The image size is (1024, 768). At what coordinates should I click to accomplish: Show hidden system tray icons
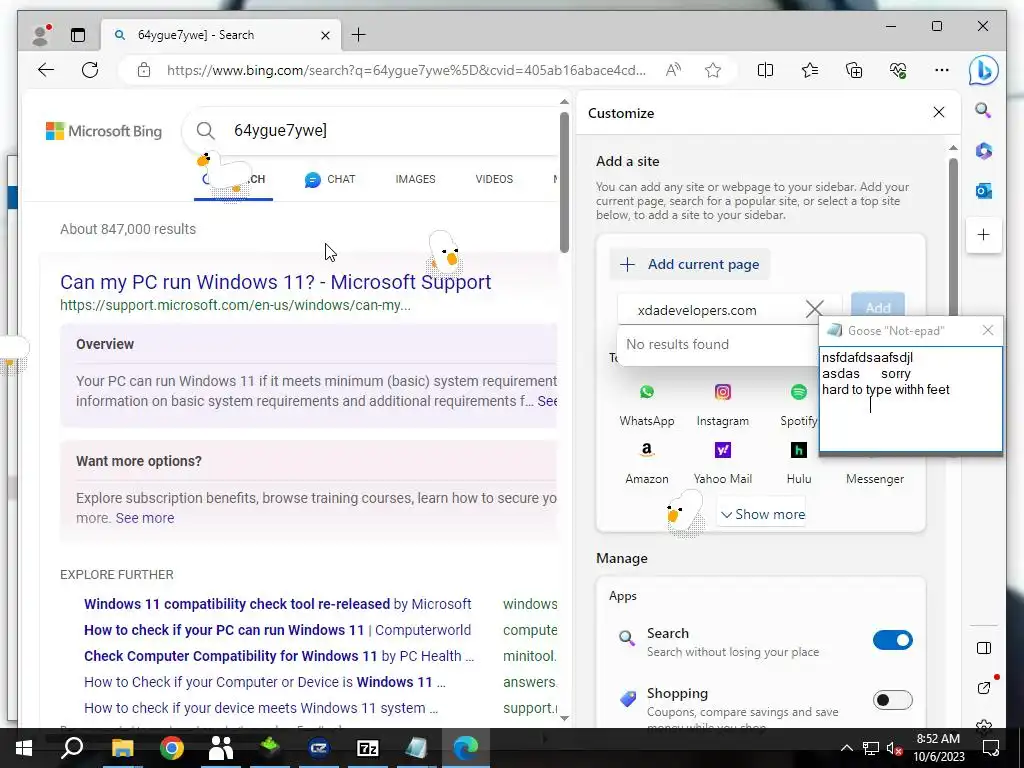(846, 748)
